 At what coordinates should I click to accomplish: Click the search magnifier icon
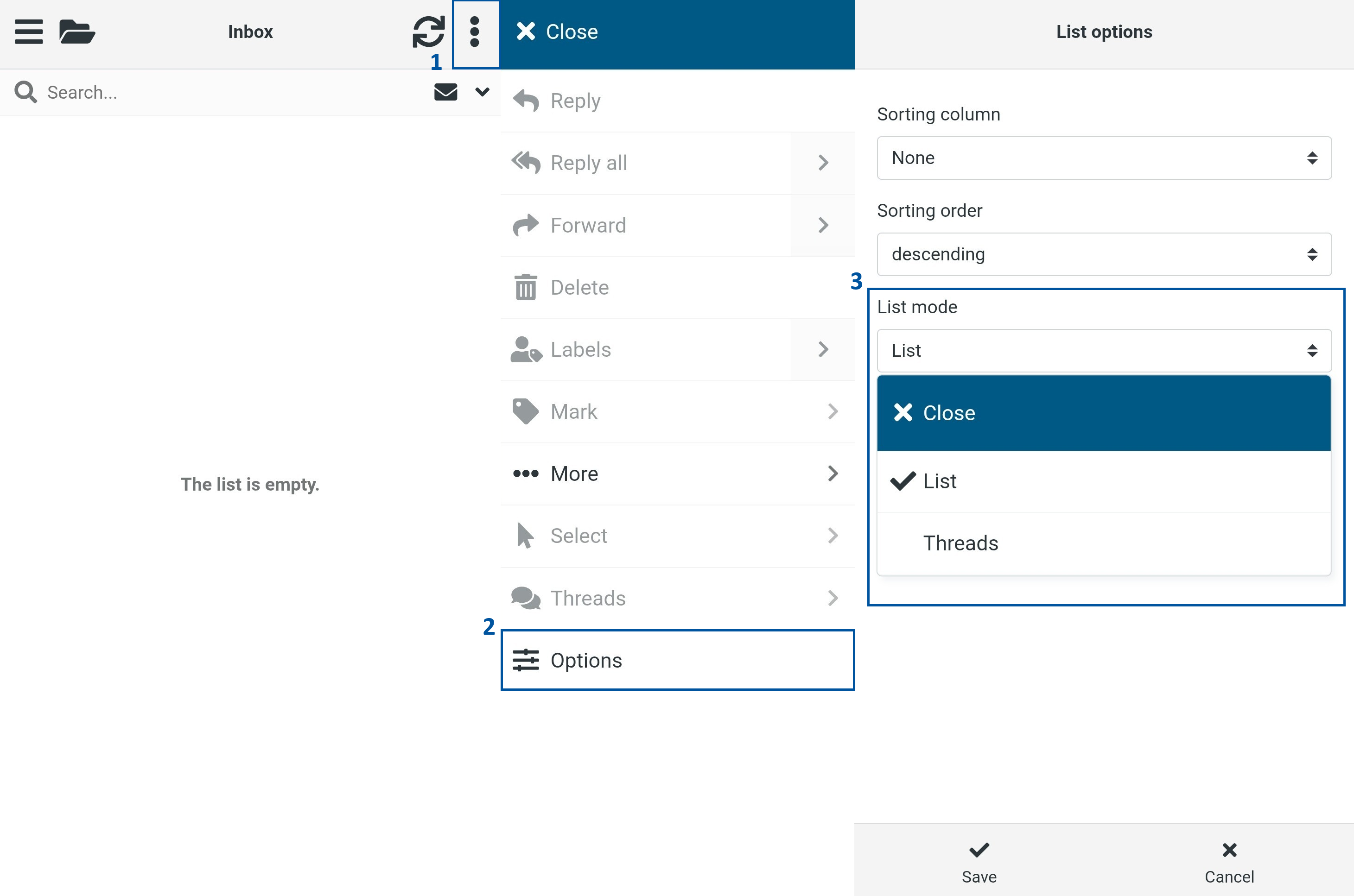pos(26,92)
